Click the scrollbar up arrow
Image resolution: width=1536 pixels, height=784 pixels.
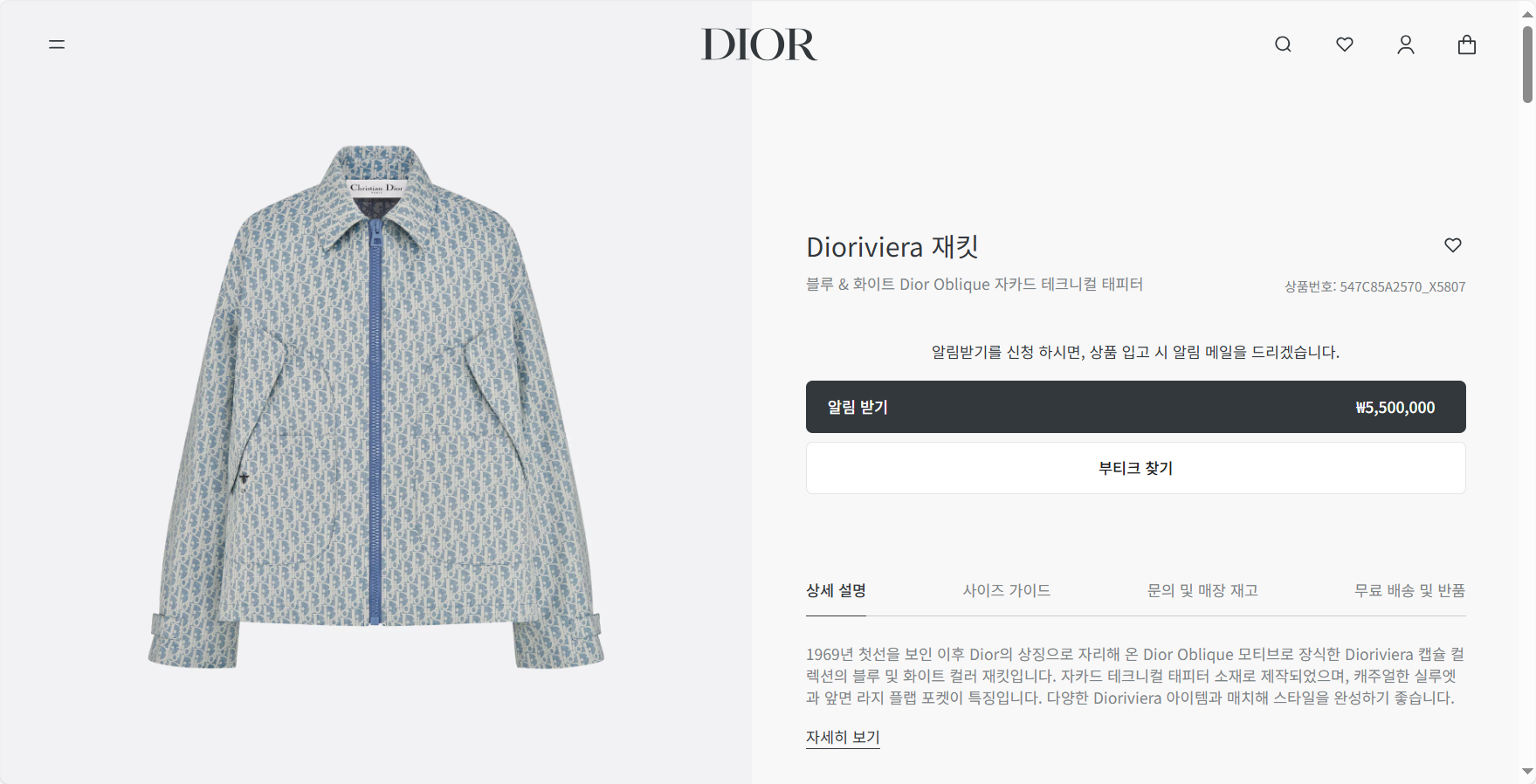coord(1527,15)
